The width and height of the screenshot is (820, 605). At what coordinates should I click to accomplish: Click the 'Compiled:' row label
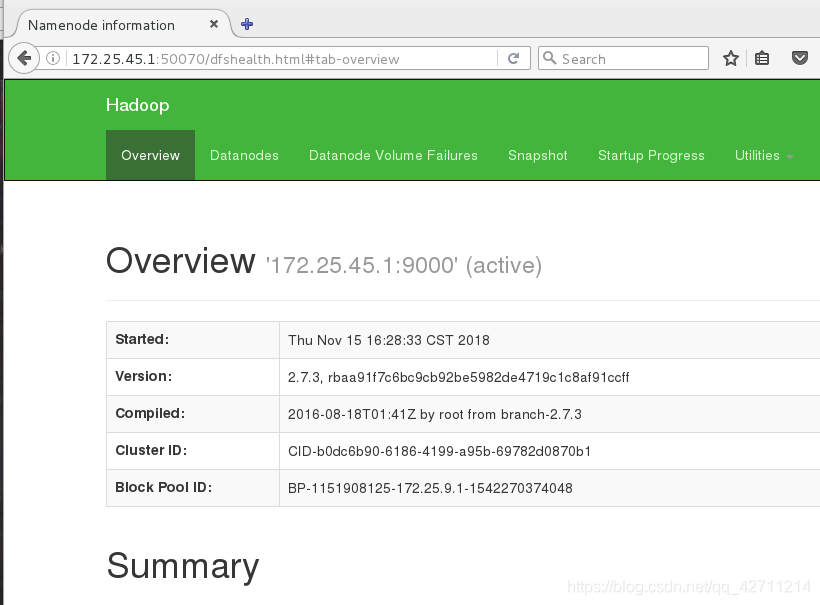click(150, 413)
